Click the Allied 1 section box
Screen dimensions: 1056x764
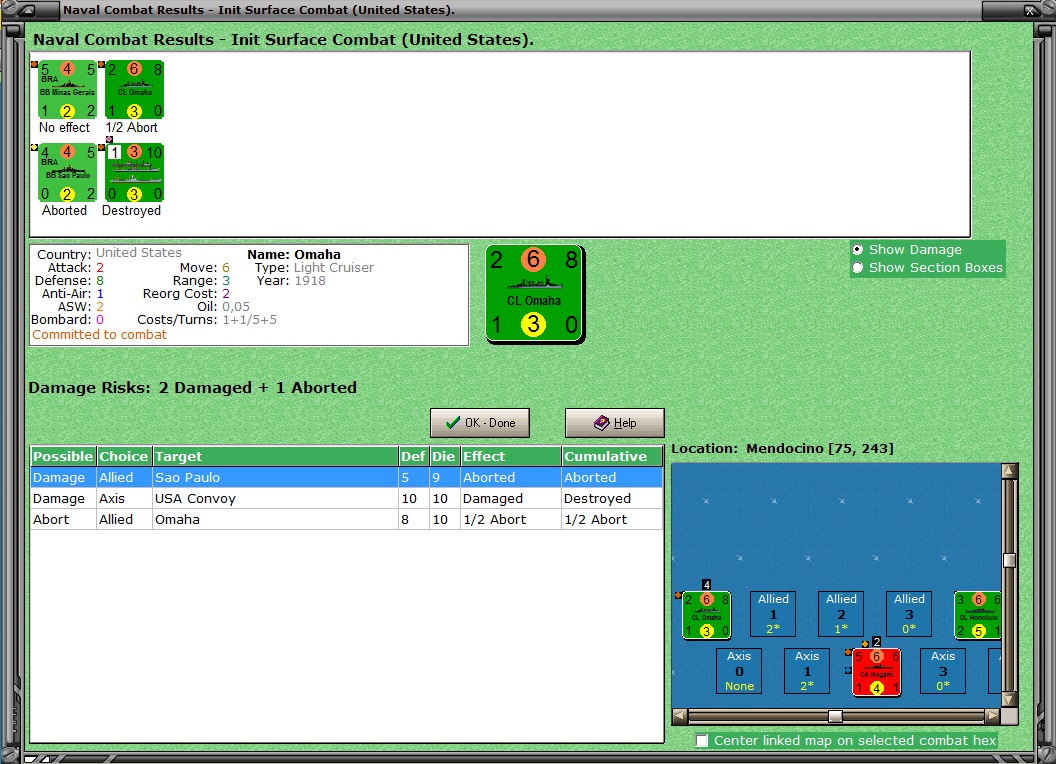pos(773,614)
